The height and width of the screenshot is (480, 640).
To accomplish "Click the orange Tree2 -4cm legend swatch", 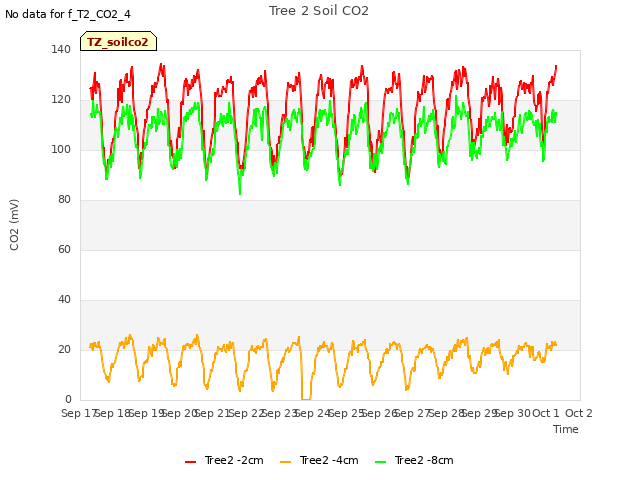I will coord(286,462).
